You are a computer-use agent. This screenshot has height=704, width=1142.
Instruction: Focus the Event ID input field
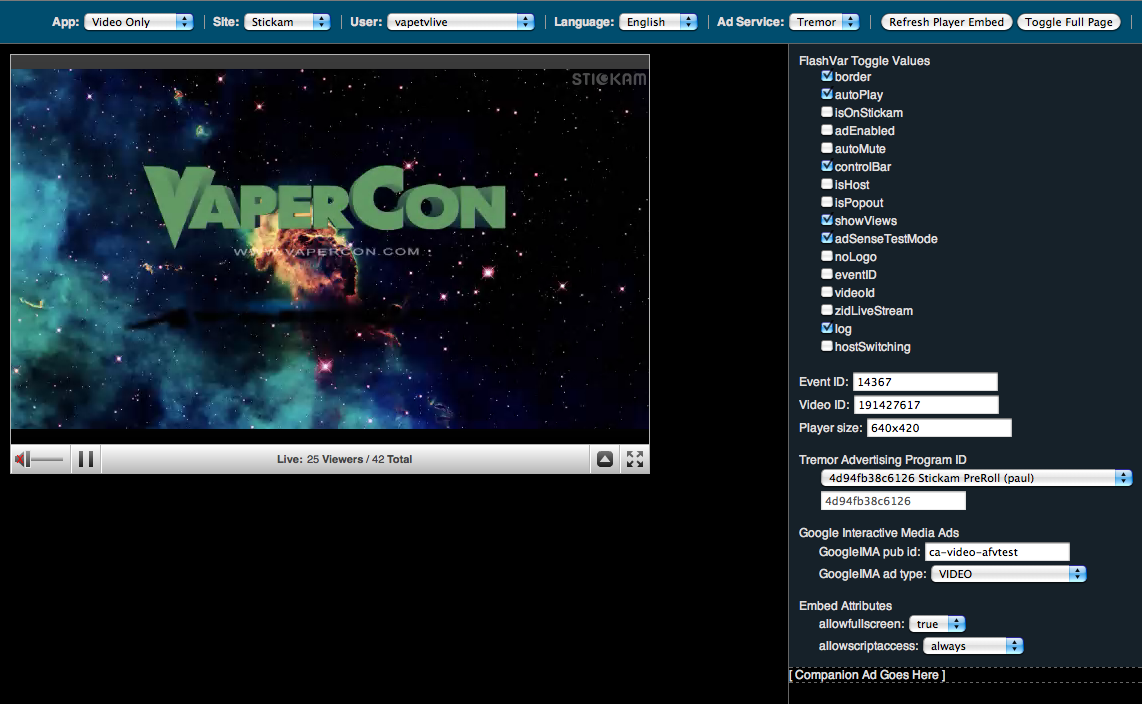925,381
